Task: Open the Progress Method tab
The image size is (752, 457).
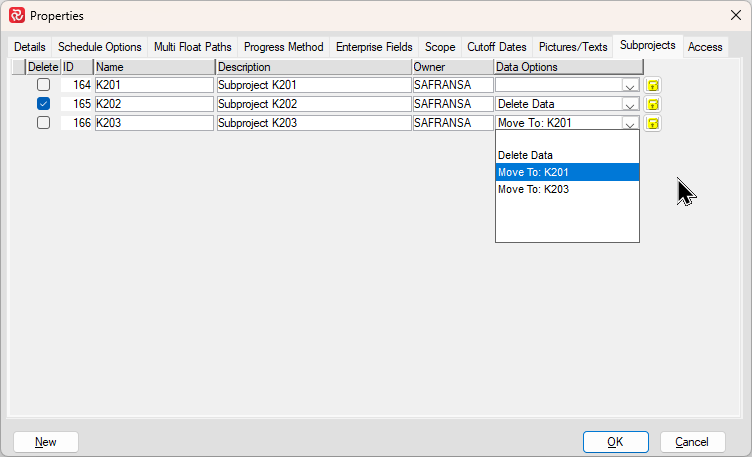Action: point(283,47)
